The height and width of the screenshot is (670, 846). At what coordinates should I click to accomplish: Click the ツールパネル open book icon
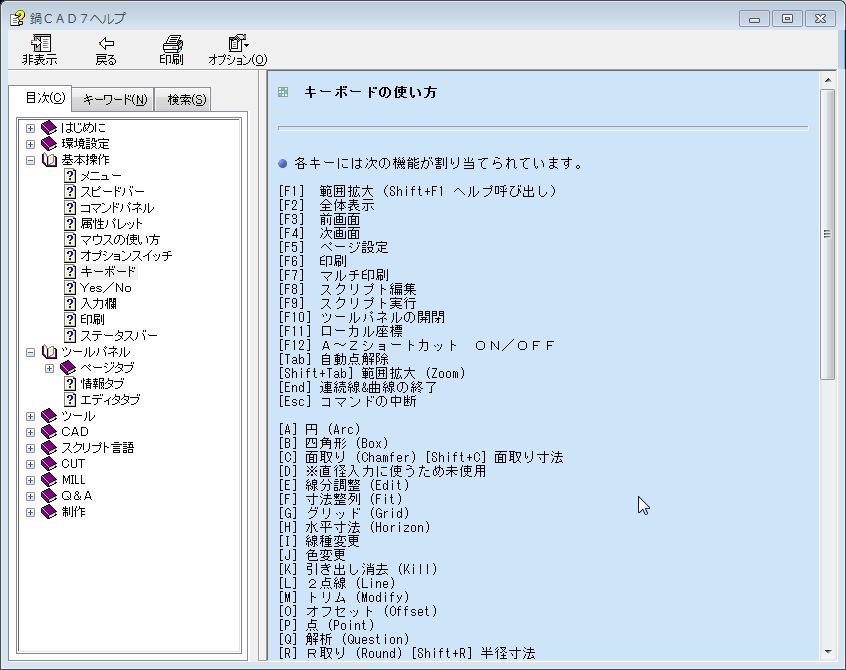pyautogui.click(x=49, y=352)
